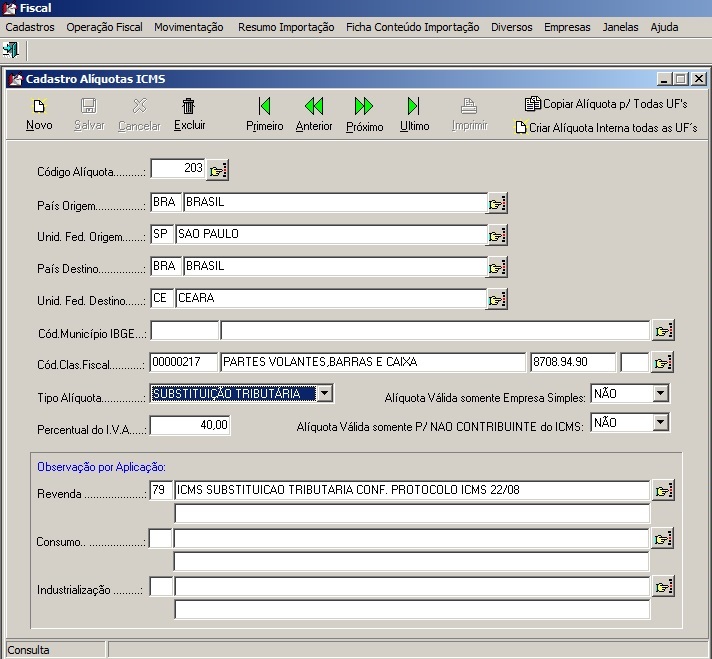
Task: Open lookup for Revenda observation
Action: (x=662, y=491)
